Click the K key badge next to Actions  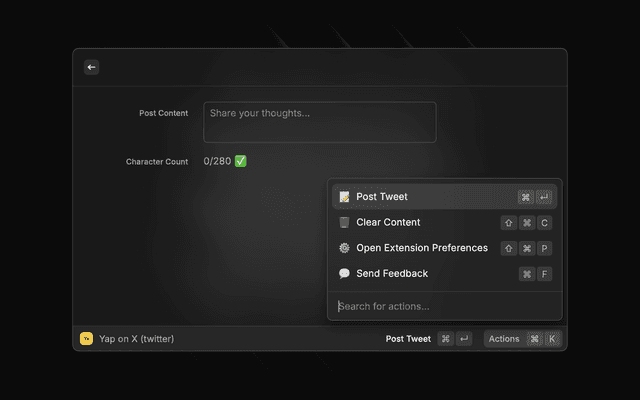click(552, 339)
